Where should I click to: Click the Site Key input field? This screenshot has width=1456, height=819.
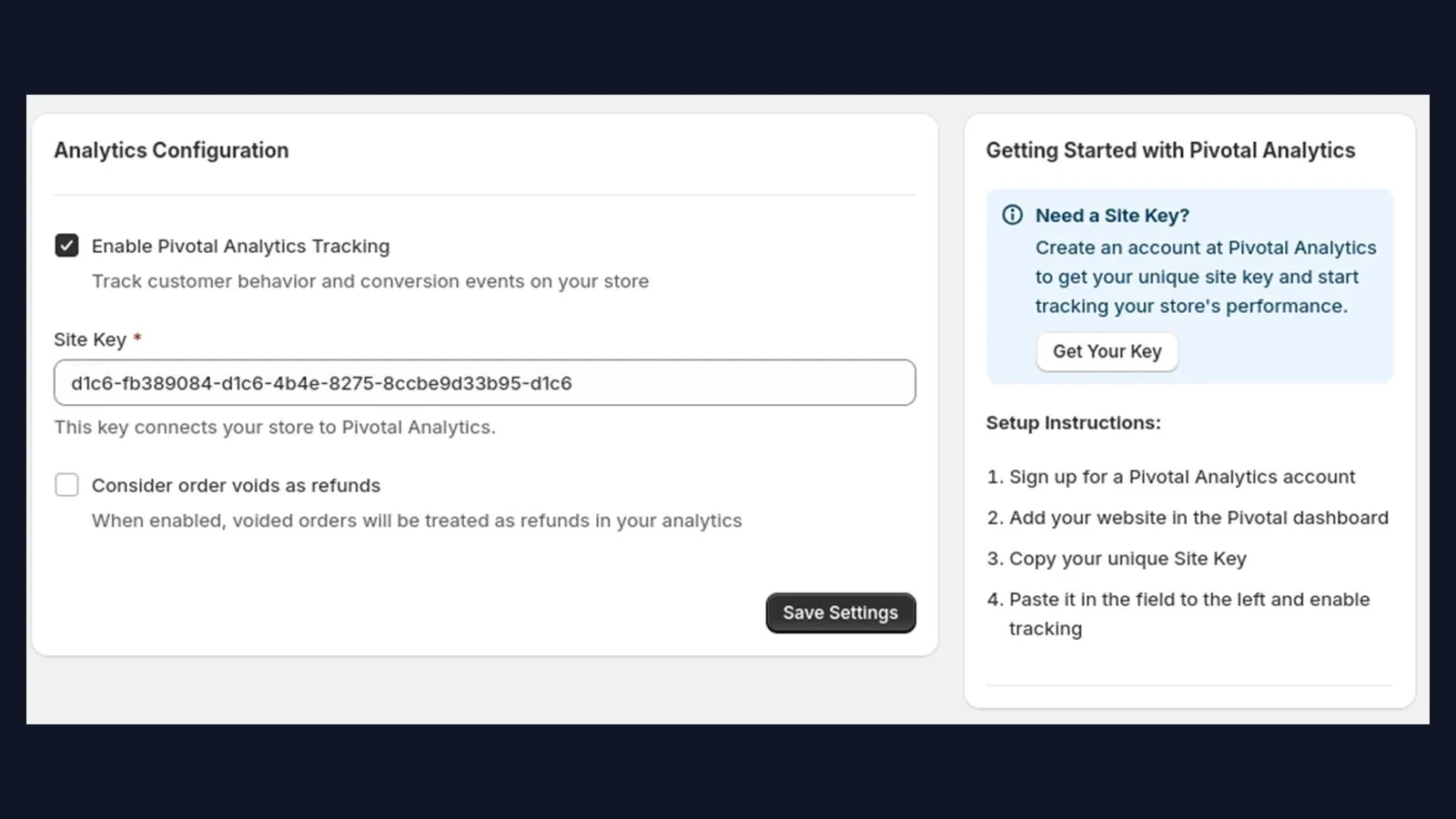(485, 383)
